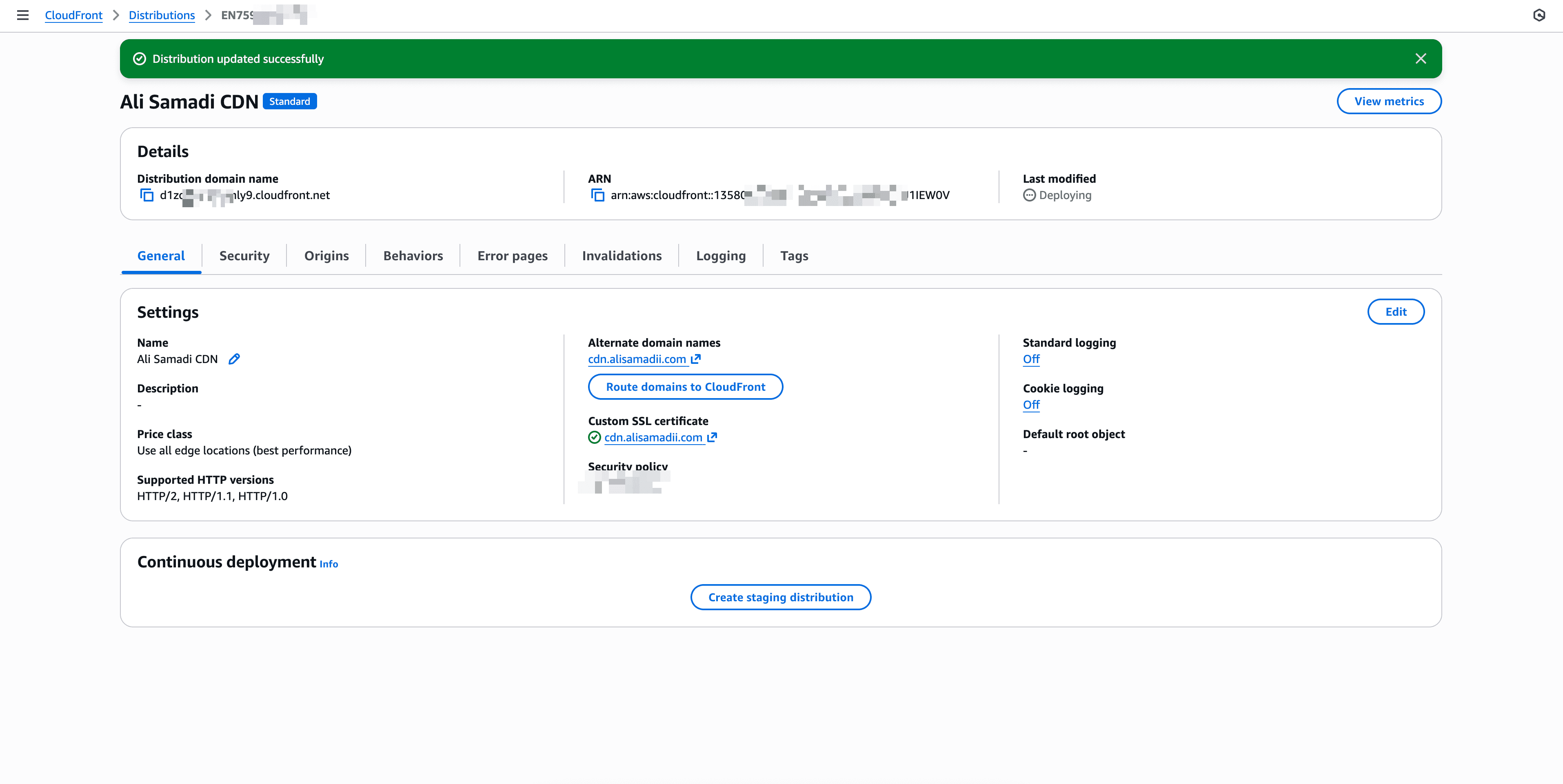The height and width of the screenshot is (784, 1563).
Task: Go to the Invalidations tab
Action: click(621, 256)
